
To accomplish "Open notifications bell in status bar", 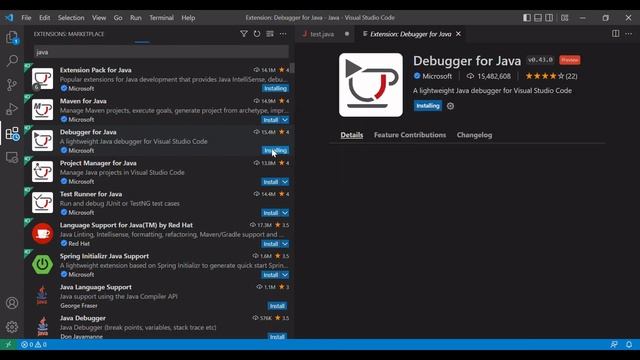I will click(x=629, y=344).
